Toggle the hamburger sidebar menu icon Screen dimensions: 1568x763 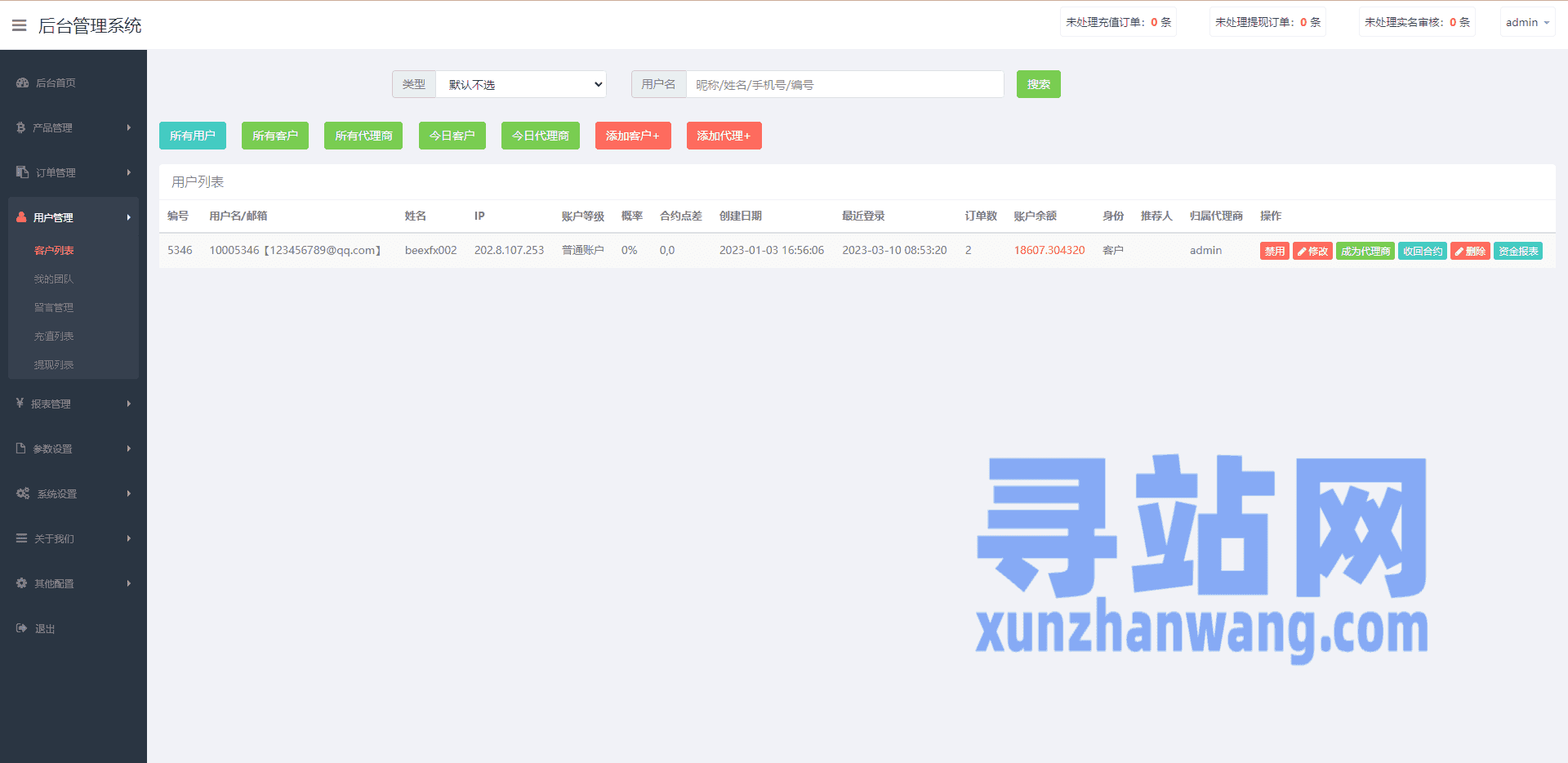[x=20, y=25]
